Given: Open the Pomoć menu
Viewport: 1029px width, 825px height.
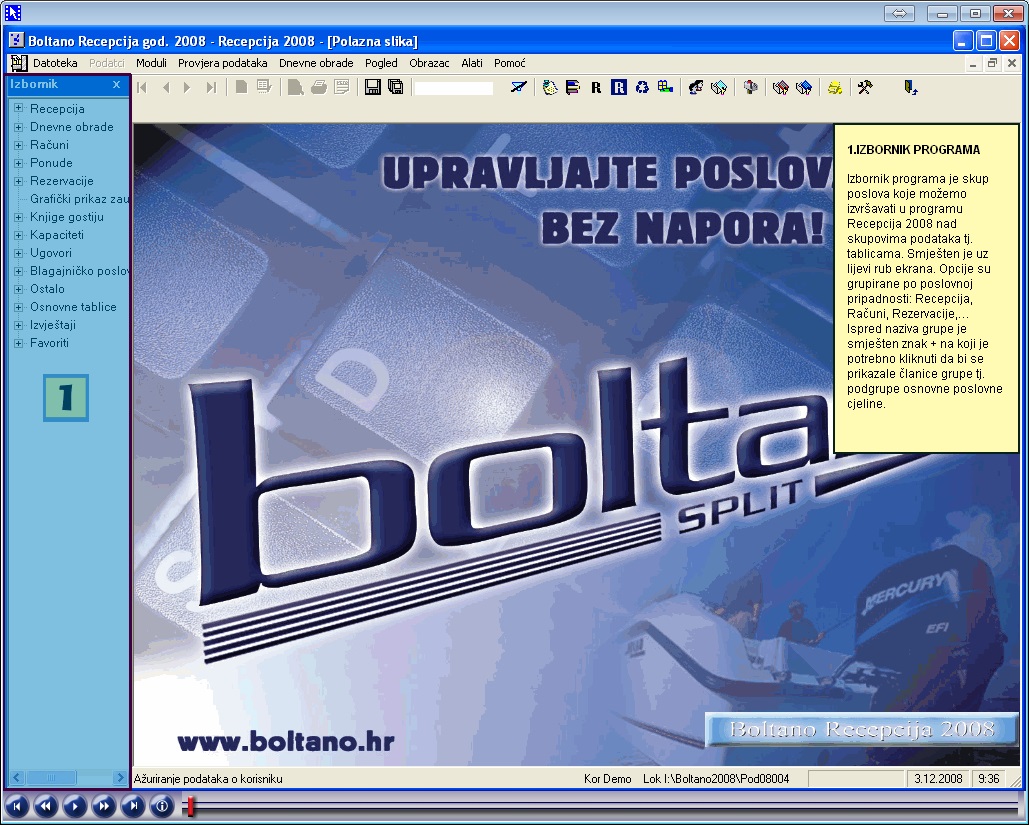Looking at the screenshot, I should click(509, 63).
